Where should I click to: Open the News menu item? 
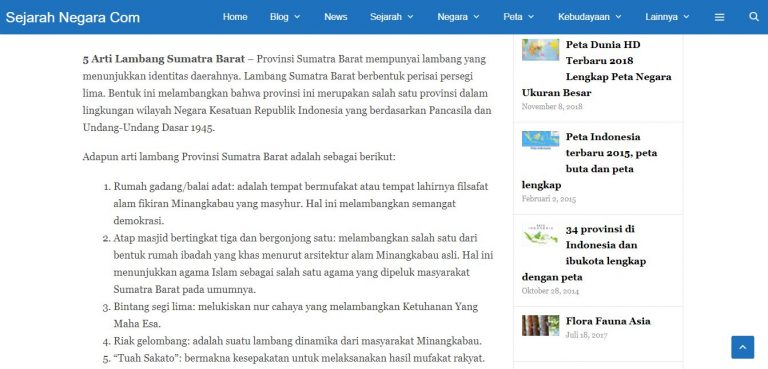[x=336, y=17]
